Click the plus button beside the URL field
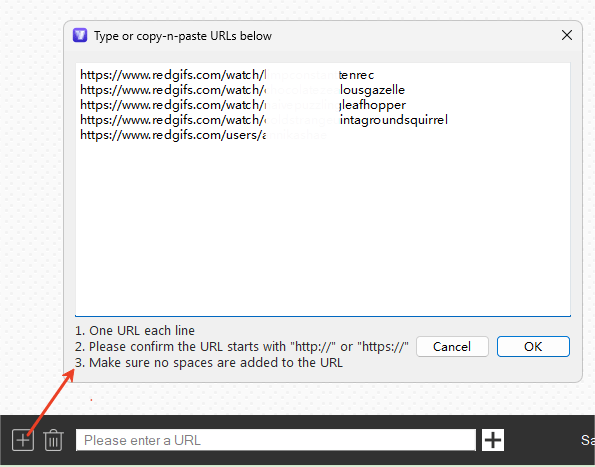This screenshot has height=467, width=595. click(493, 440)
